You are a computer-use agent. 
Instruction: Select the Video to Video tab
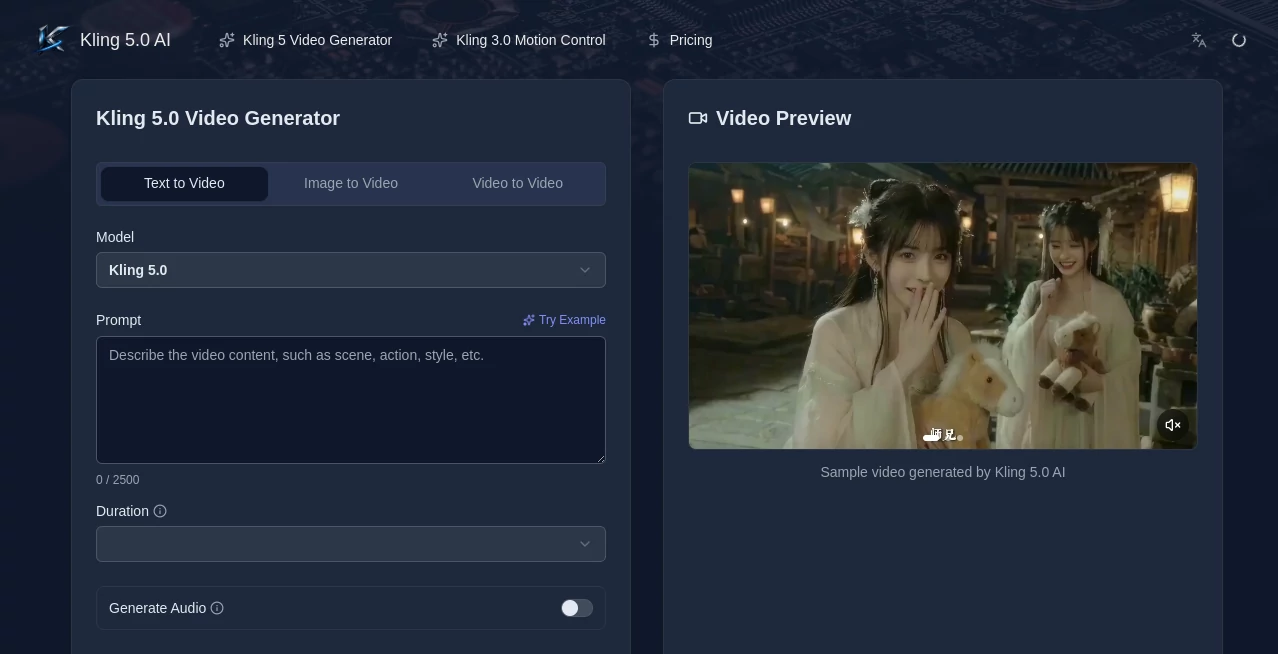click(x=517, y=183)
